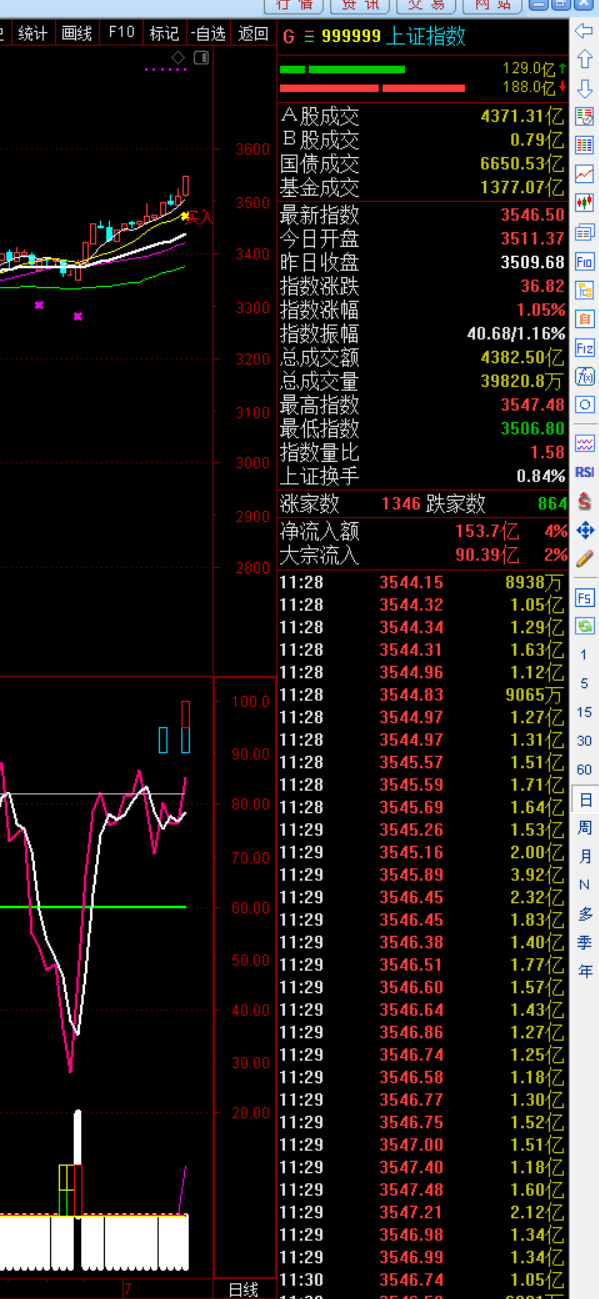Click the down-arrow next stock icon
The image size is (599, 1299).
click(x=584, y=89)
